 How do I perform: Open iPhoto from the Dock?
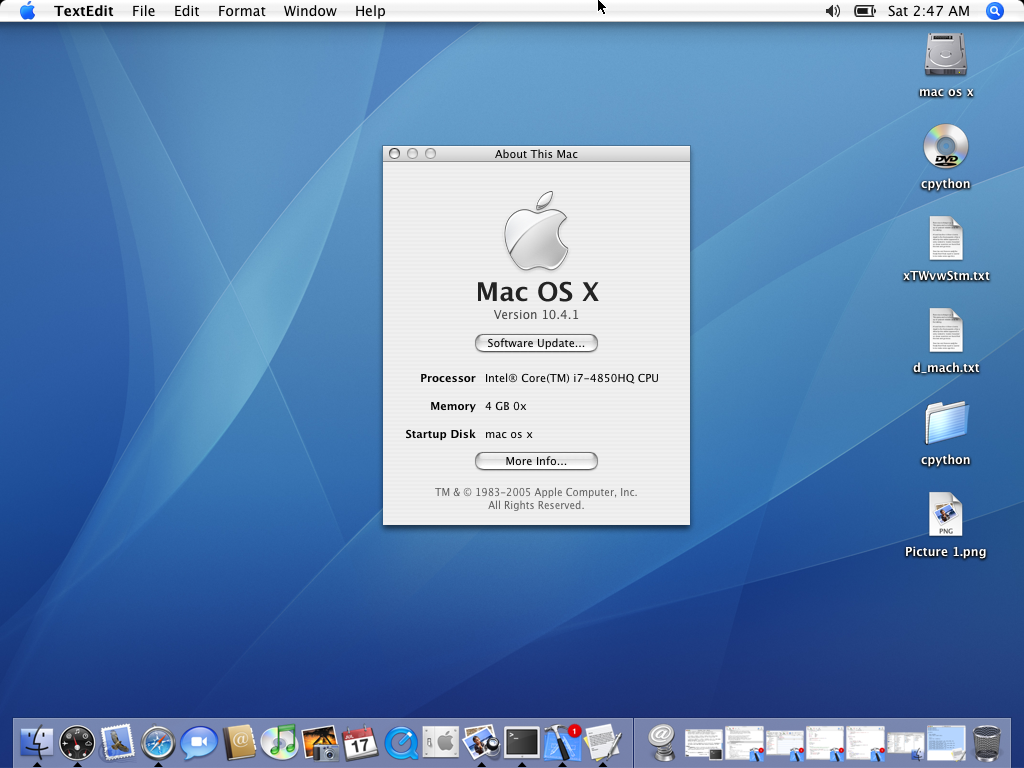[320, 743]
